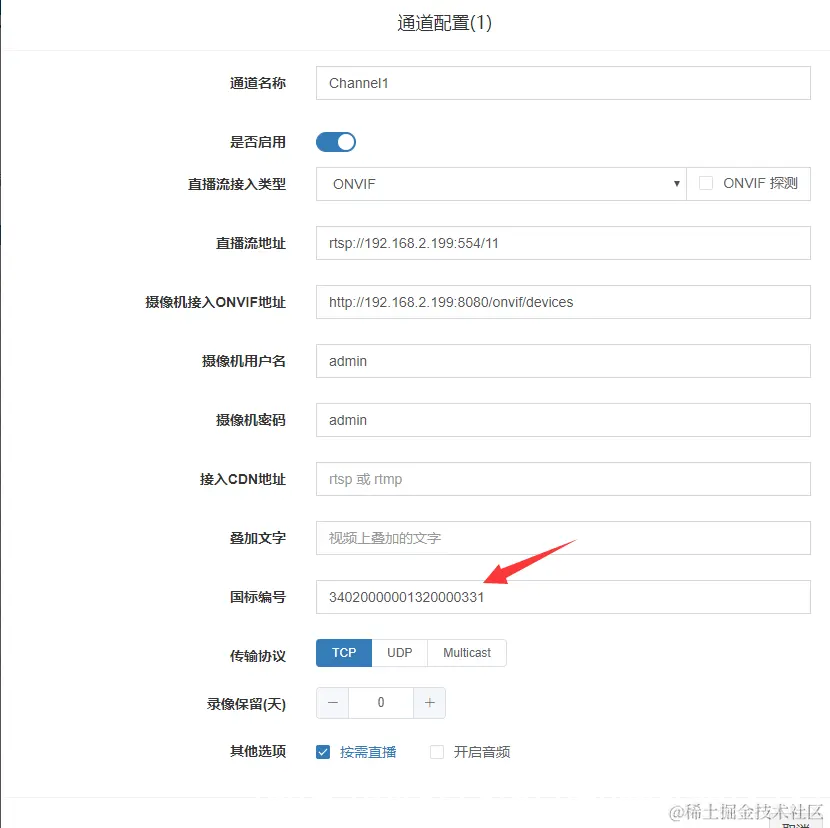Image resolution: width=830 pixels, height=828 pixels.
Task: Click the dropdown arrow on the stream type selector
Action: 677,184
